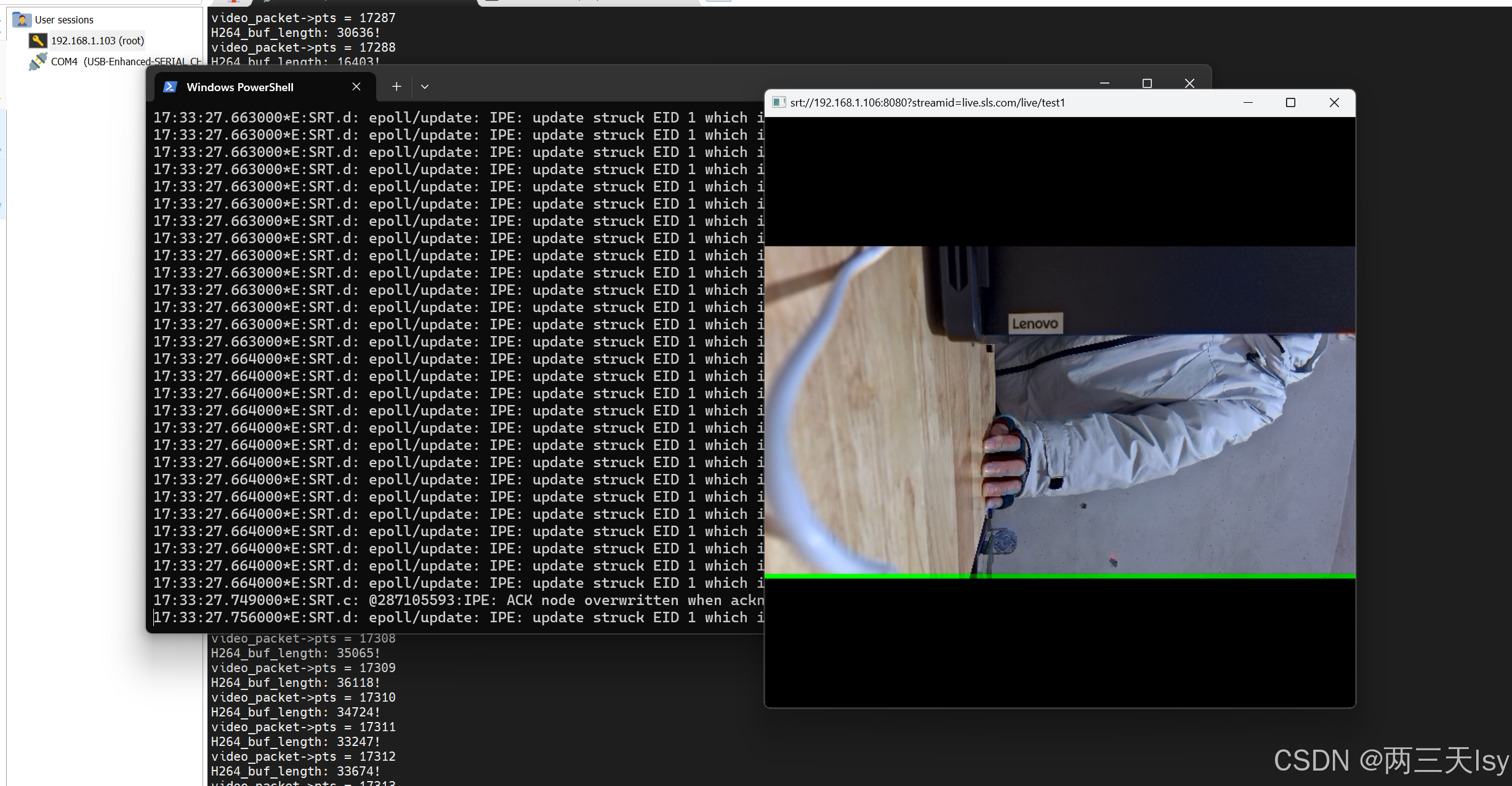Click the COM4 serial plug icon
The image size is (1512, 786).
click(38, 62)
